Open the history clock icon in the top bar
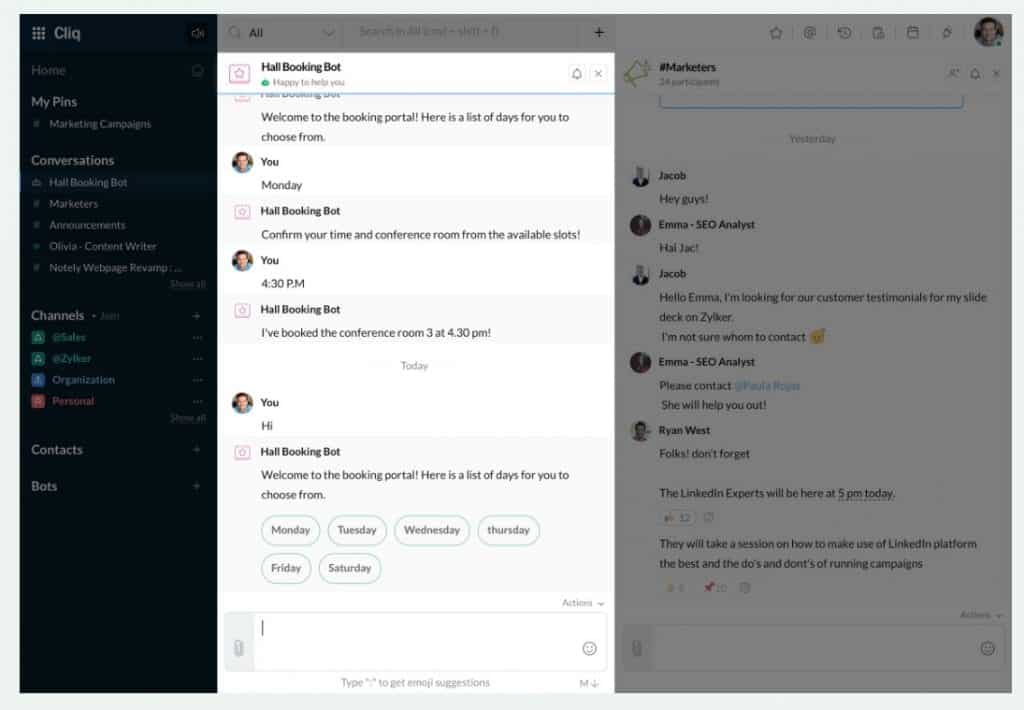The image size is (1024, 710). [x=844, y=33]
